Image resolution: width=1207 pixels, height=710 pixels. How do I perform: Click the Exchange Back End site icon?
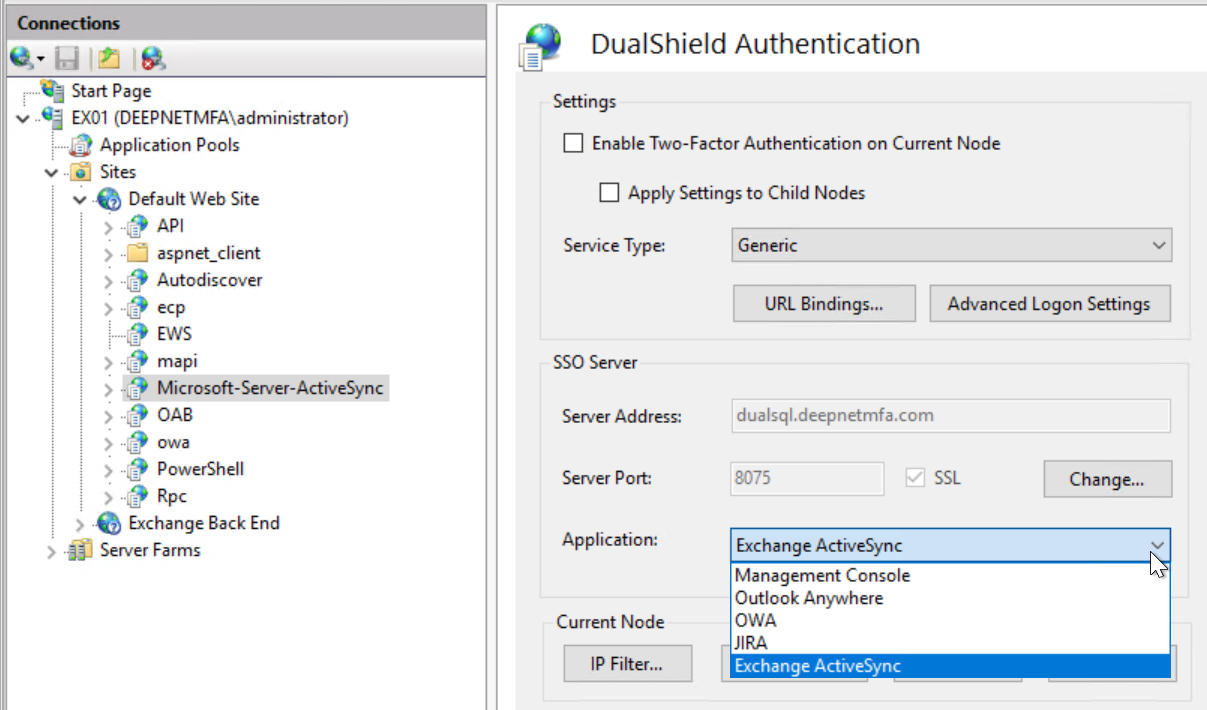110,523
